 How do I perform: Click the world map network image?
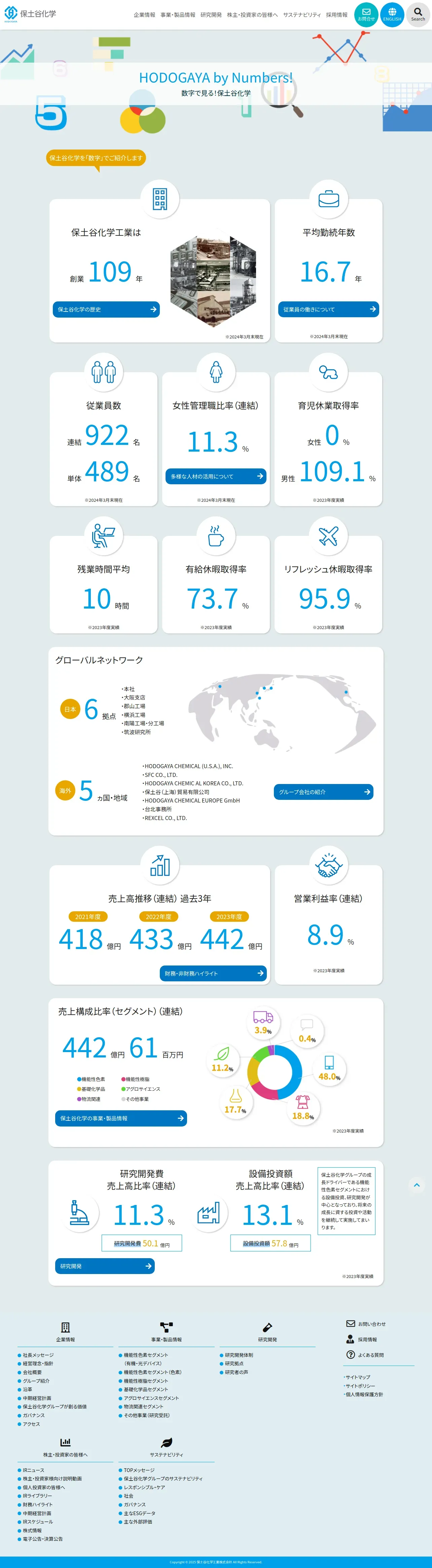282,715
